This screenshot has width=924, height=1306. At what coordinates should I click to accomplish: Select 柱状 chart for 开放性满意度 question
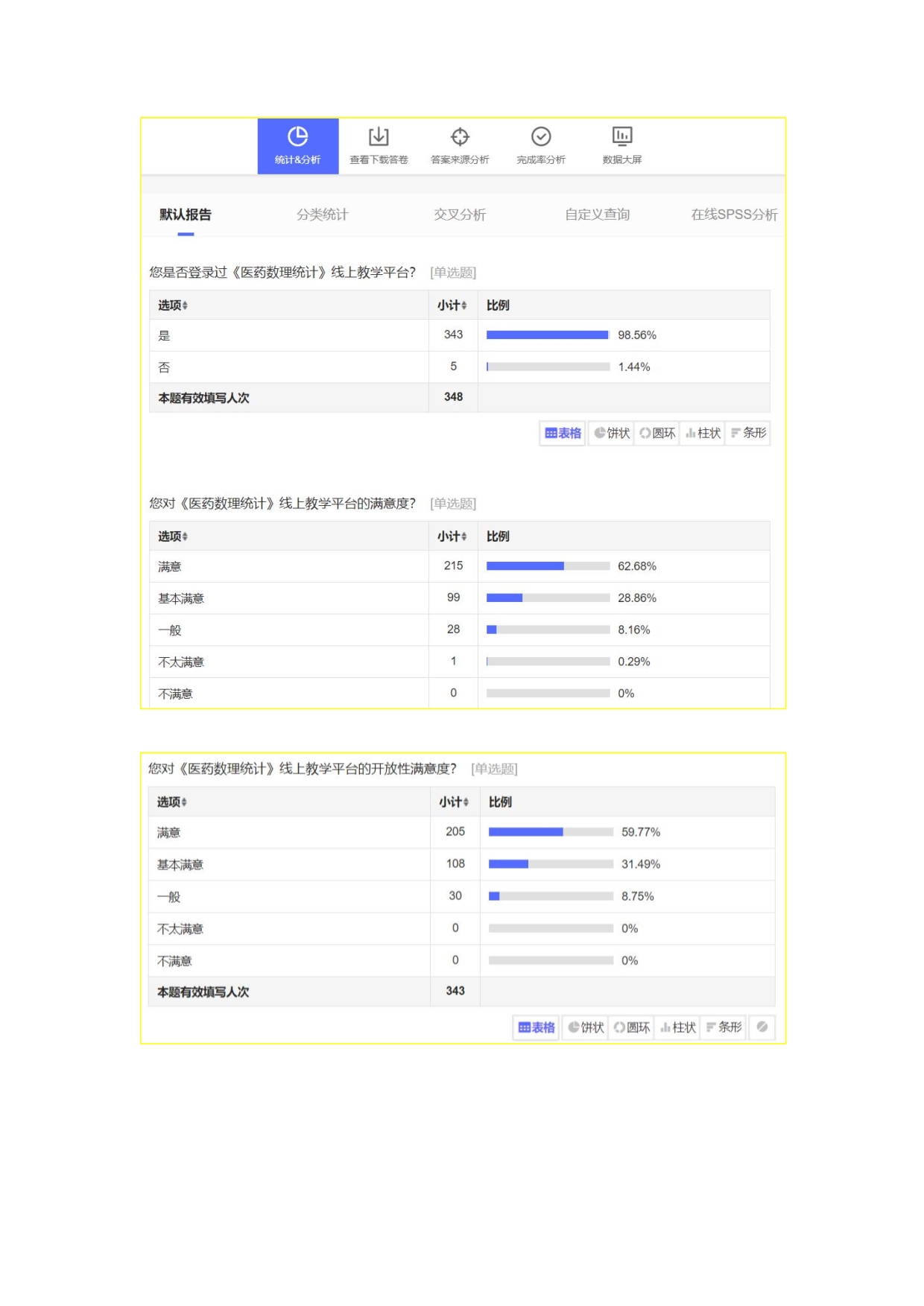tap(677, 1027)
